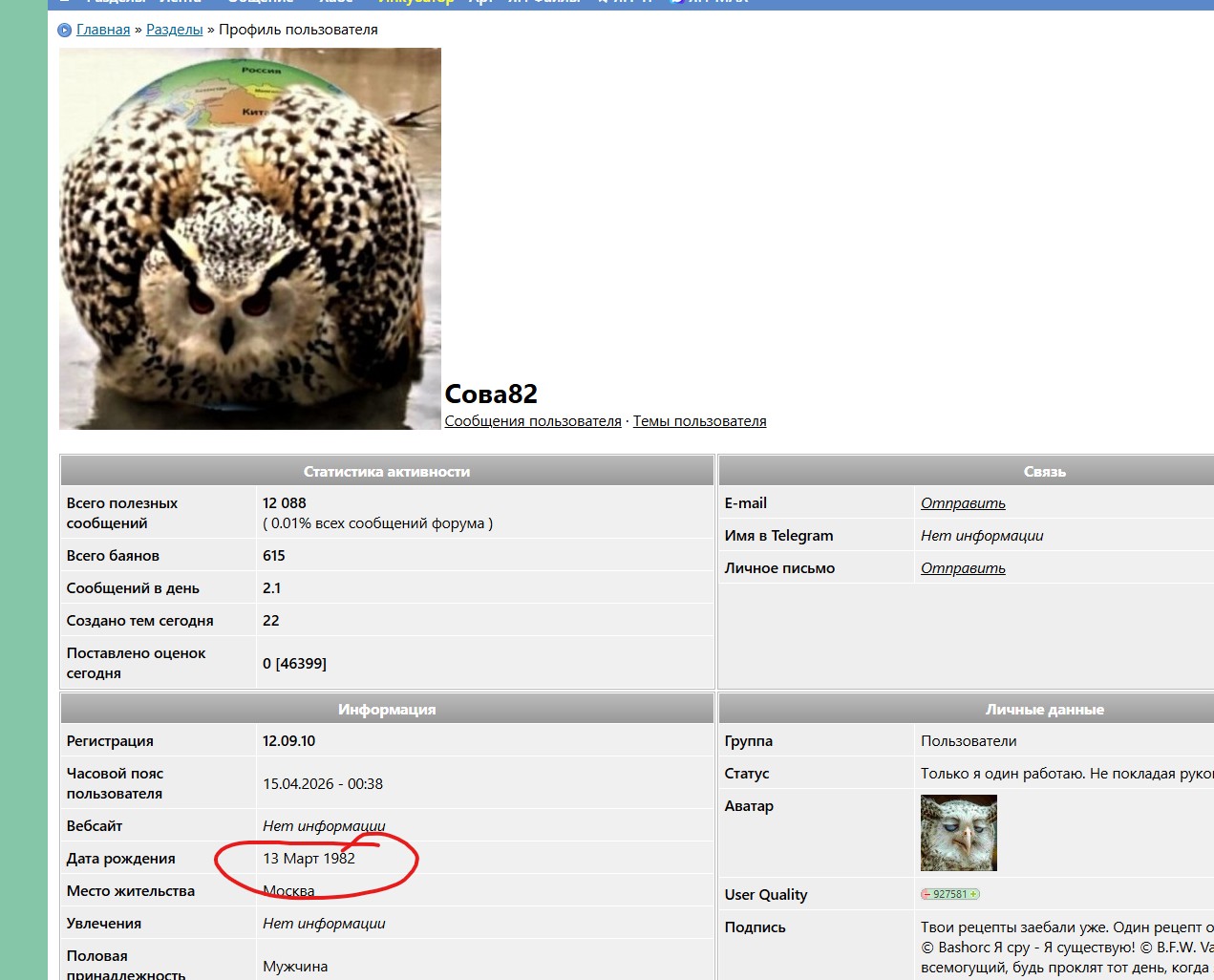This screenshot has width=1214, height=980.
Task: Go to the Разделы breadcrumb link
Action: [x=175, y=30]
